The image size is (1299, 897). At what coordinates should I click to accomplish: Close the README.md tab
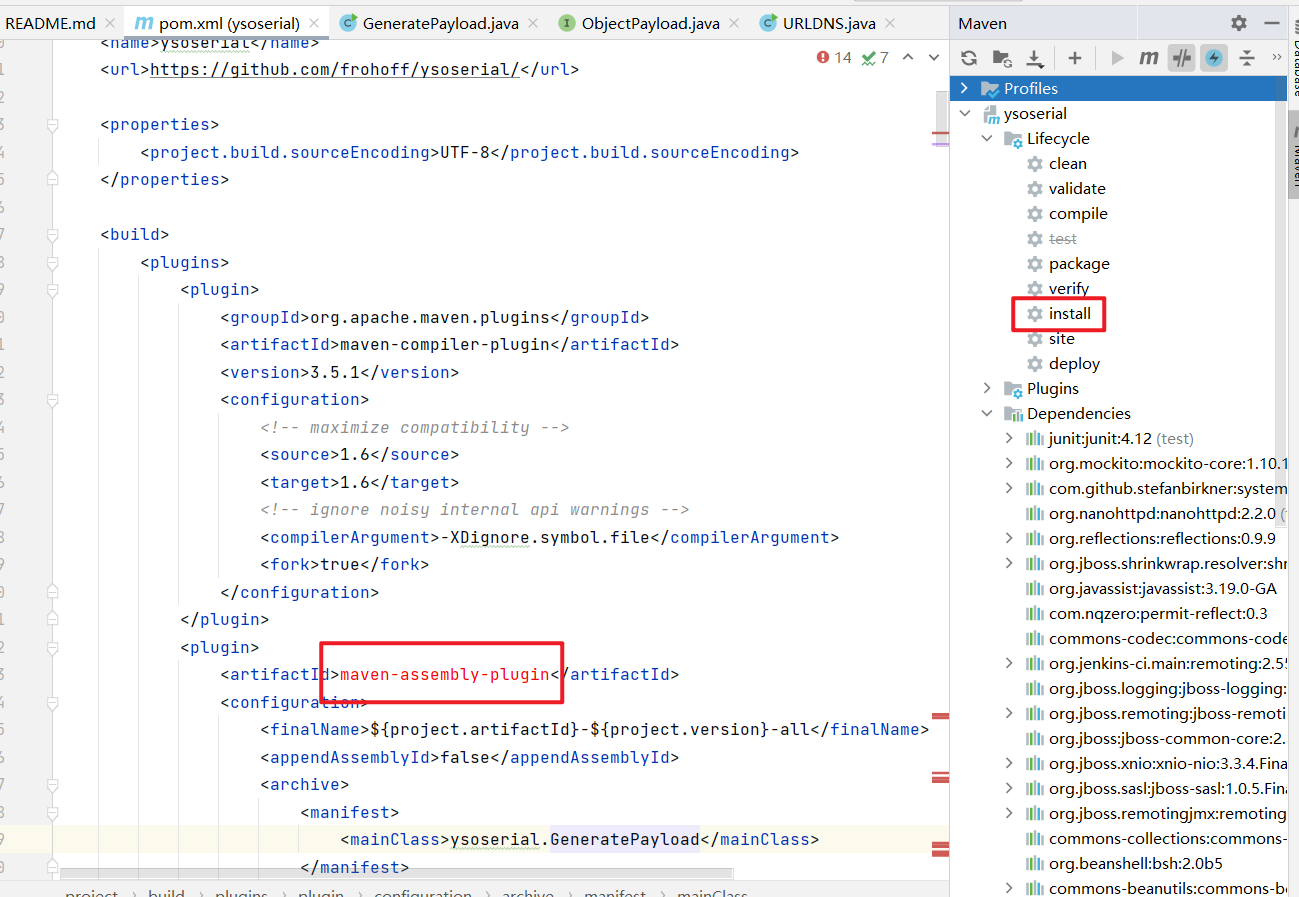coord(112,23)
